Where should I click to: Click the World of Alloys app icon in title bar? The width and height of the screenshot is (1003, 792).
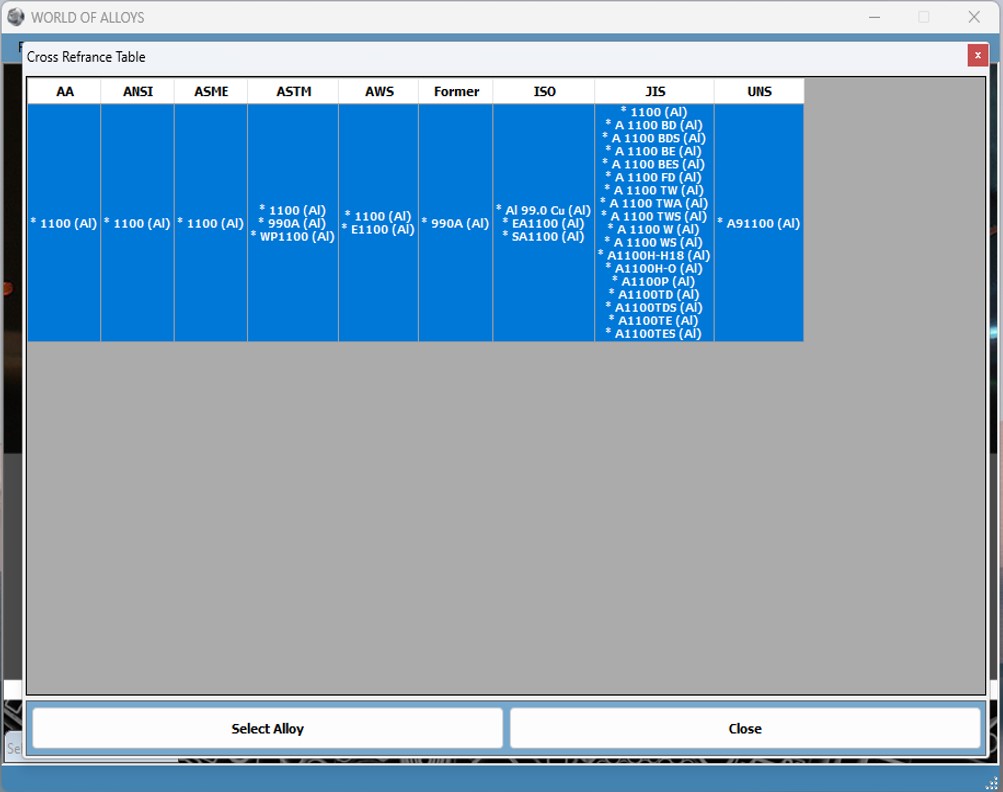pyautogui.click(x=15, y=17)
